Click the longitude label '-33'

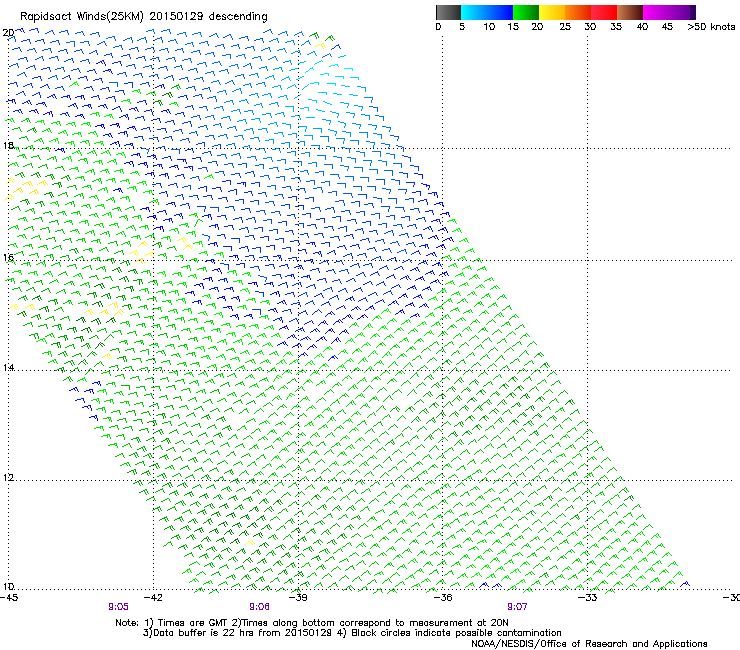coord(588,598)
